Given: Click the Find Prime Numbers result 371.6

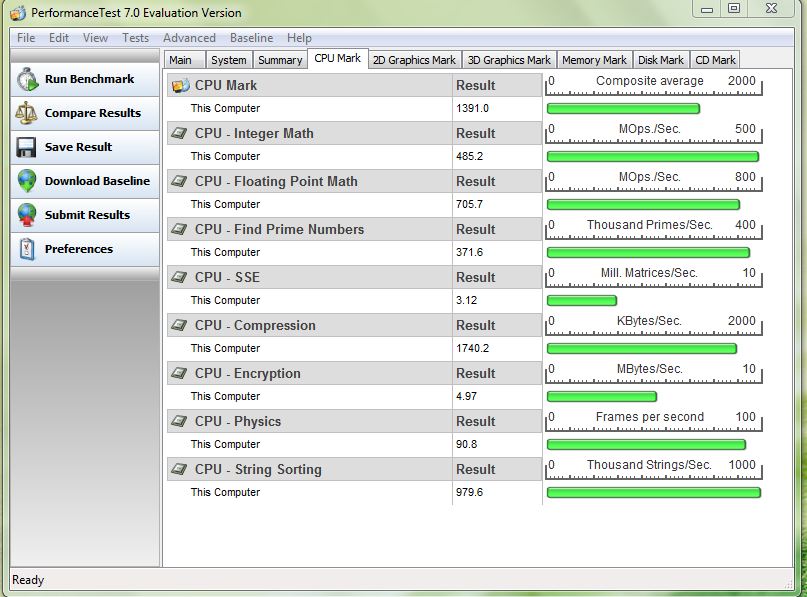Looking at the screenshot, I should [x=469, y=252].
